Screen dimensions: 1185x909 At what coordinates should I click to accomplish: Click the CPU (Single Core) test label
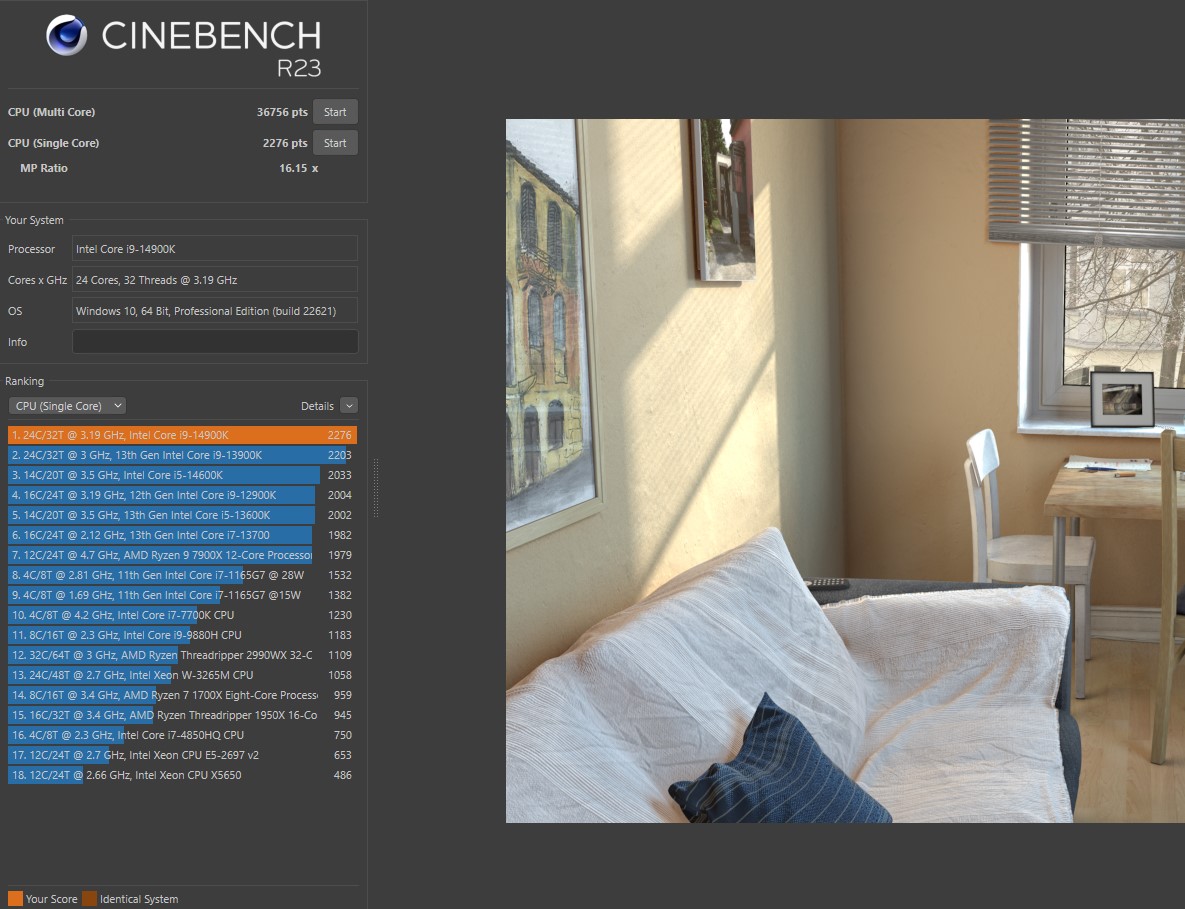[54, 143]
